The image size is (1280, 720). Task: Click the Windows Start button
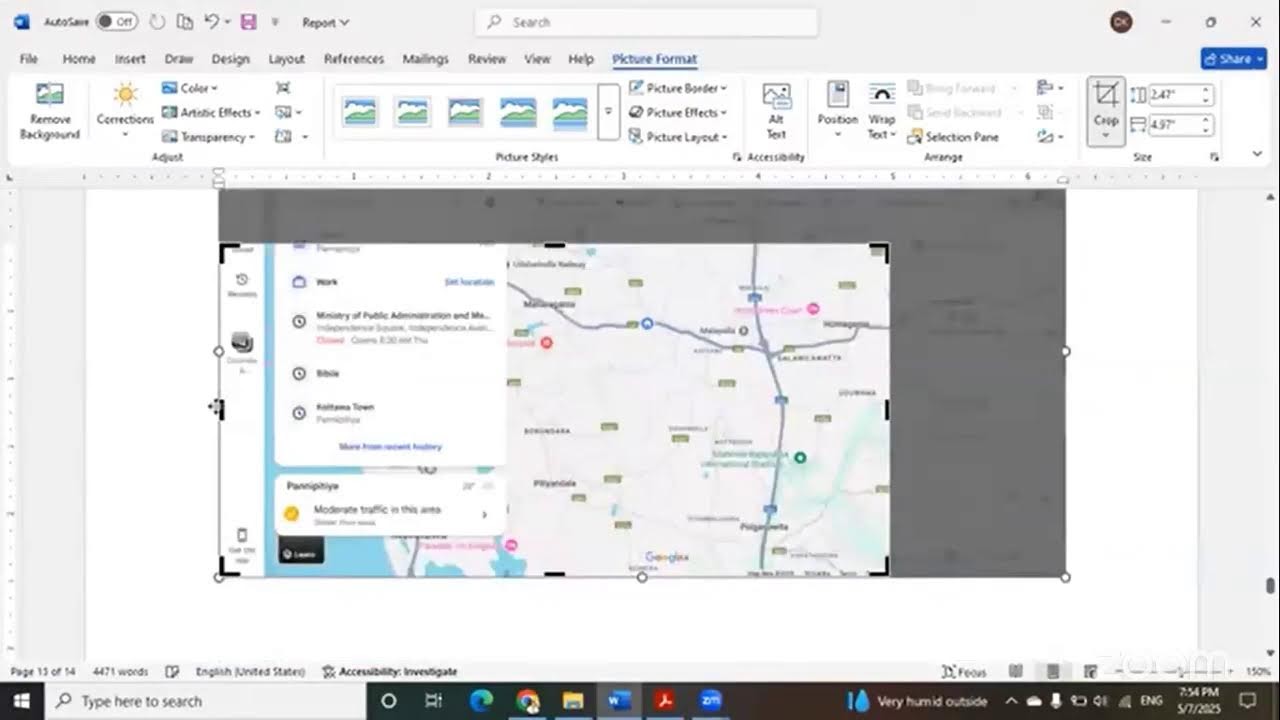pyautogui.click(x=22, y=701)
